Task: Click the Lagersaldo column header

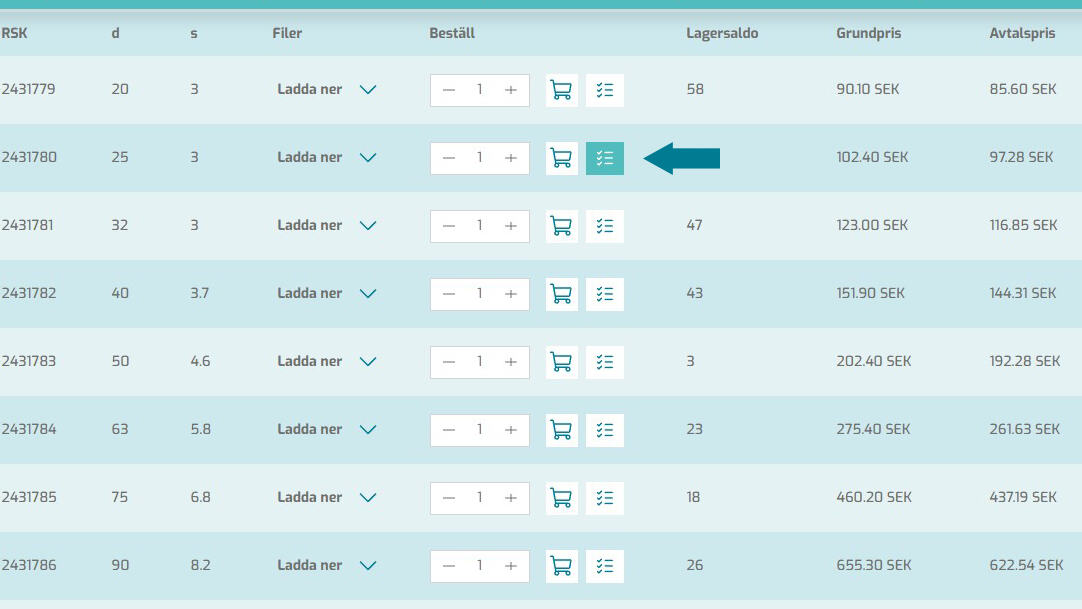Action: [722, 33]
